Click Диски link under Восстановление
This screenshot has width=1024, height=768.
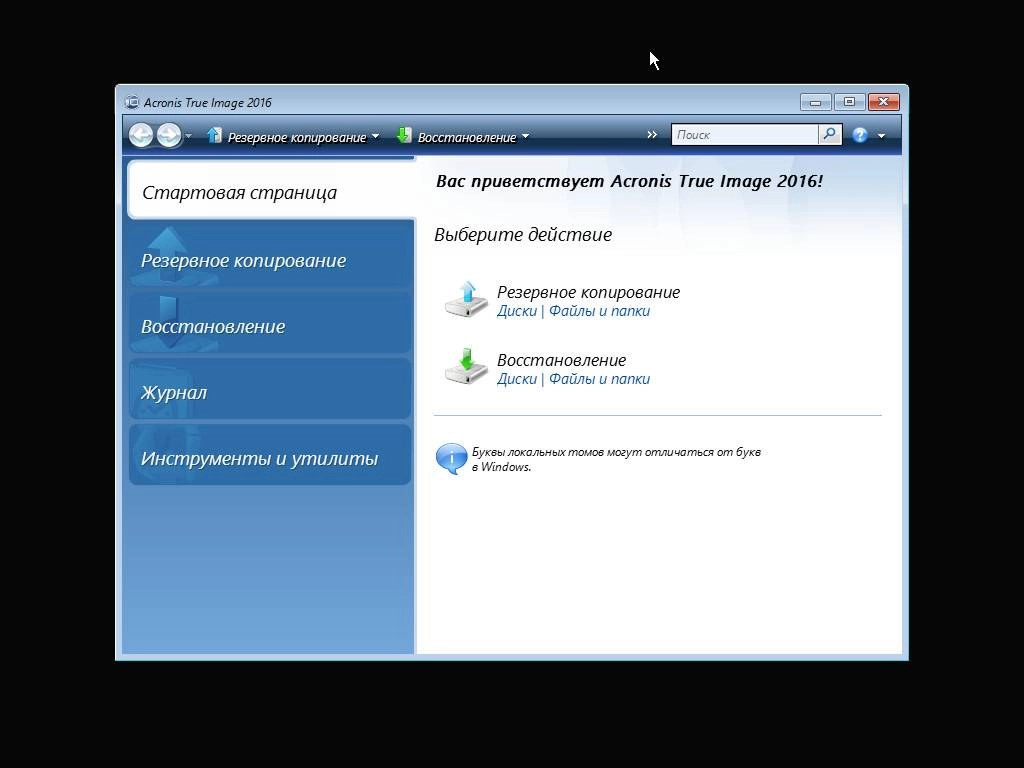coord(517,379)
